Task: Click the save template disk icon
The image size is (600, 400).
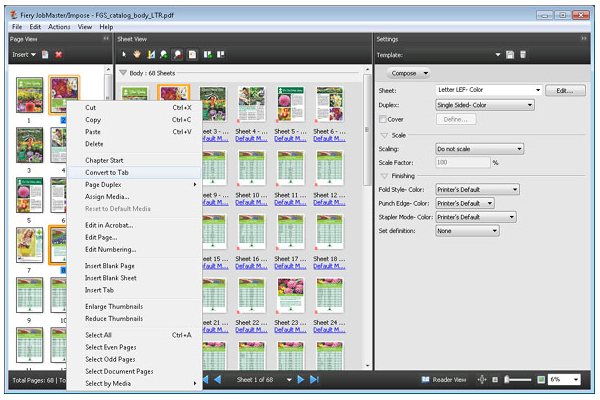Action: [x=509, y=53]
